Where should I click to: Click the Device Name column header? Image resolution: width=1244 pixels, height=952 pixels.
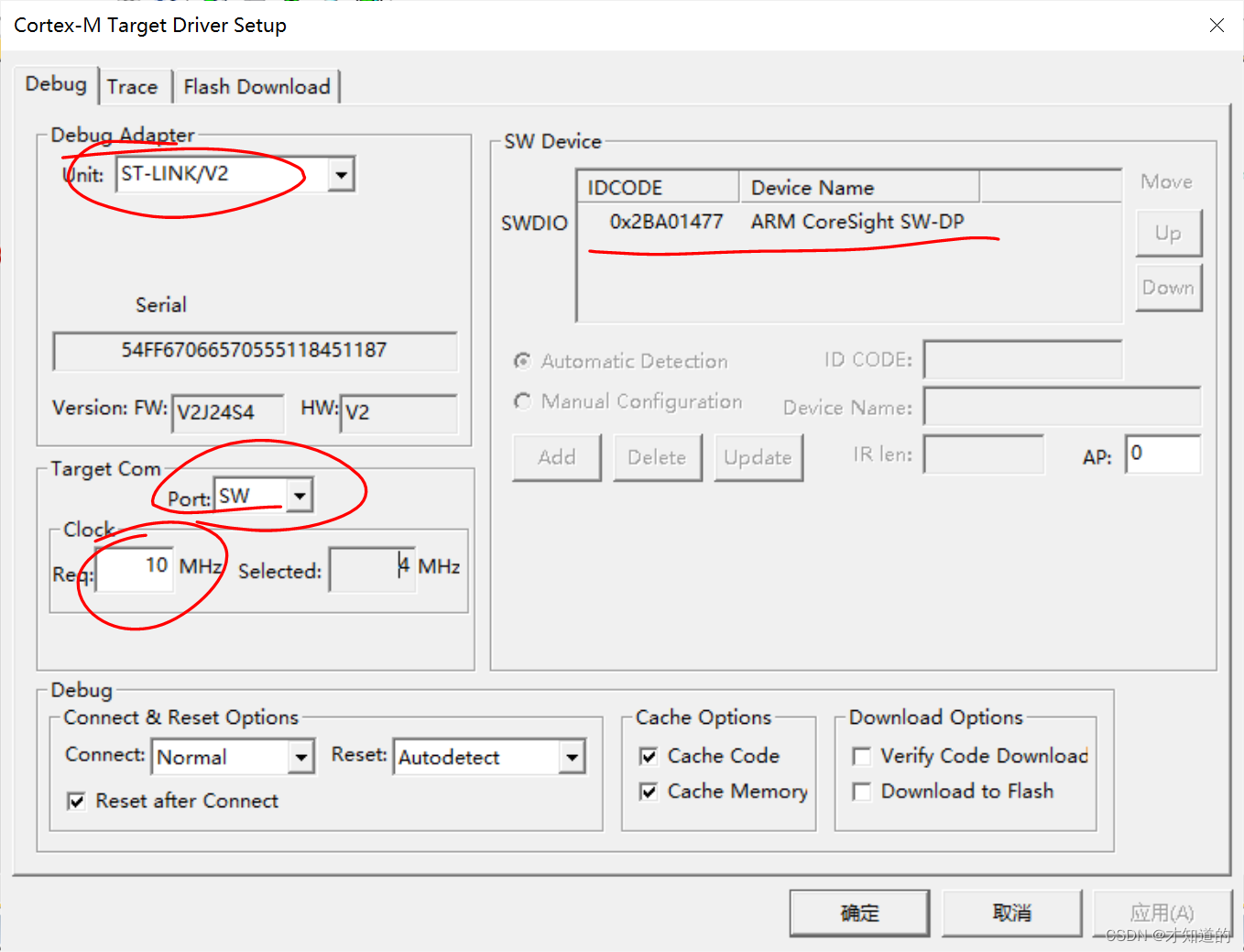[859, 187]
